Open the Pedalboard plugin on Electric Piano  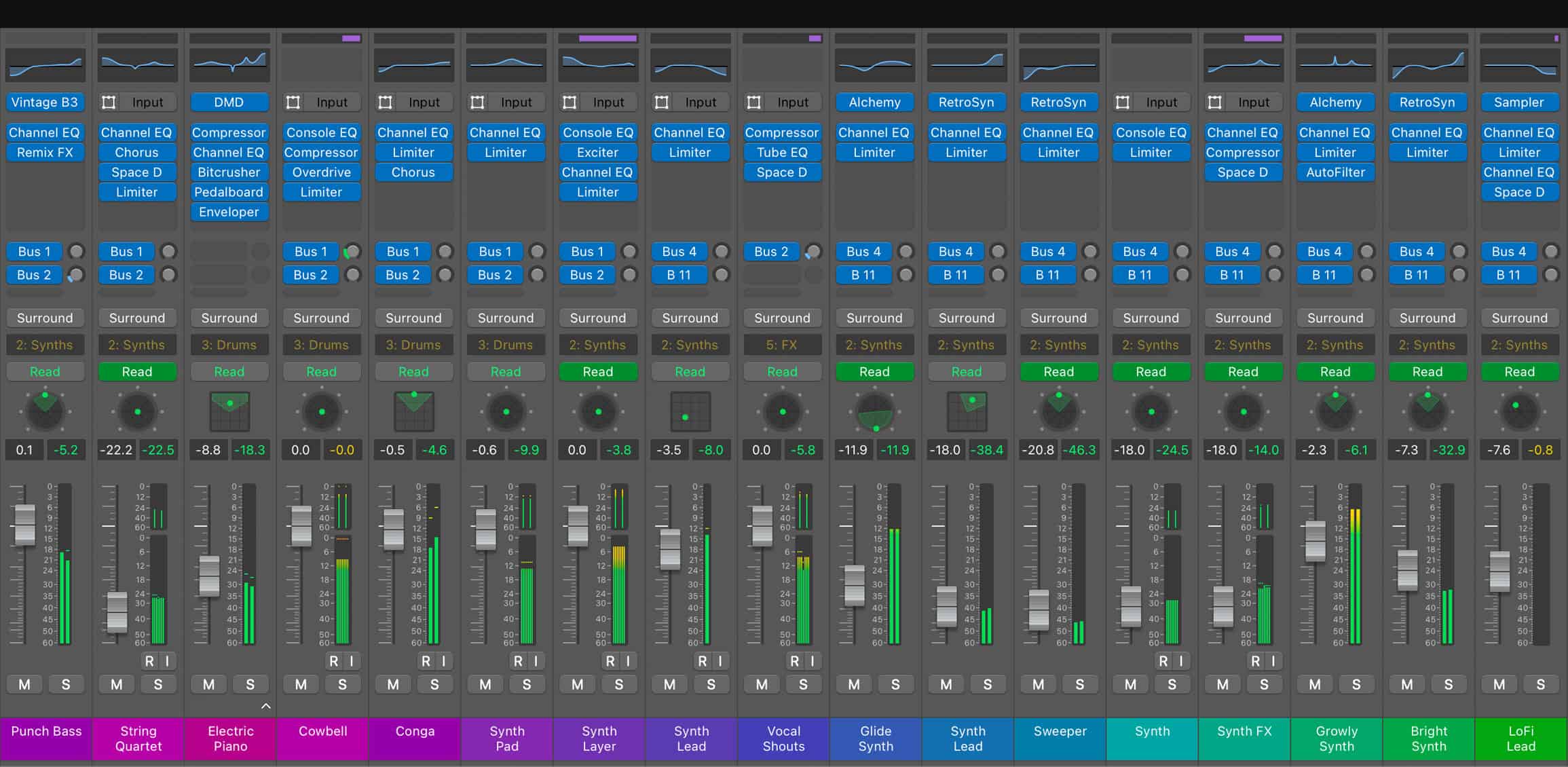pos(229,192)
